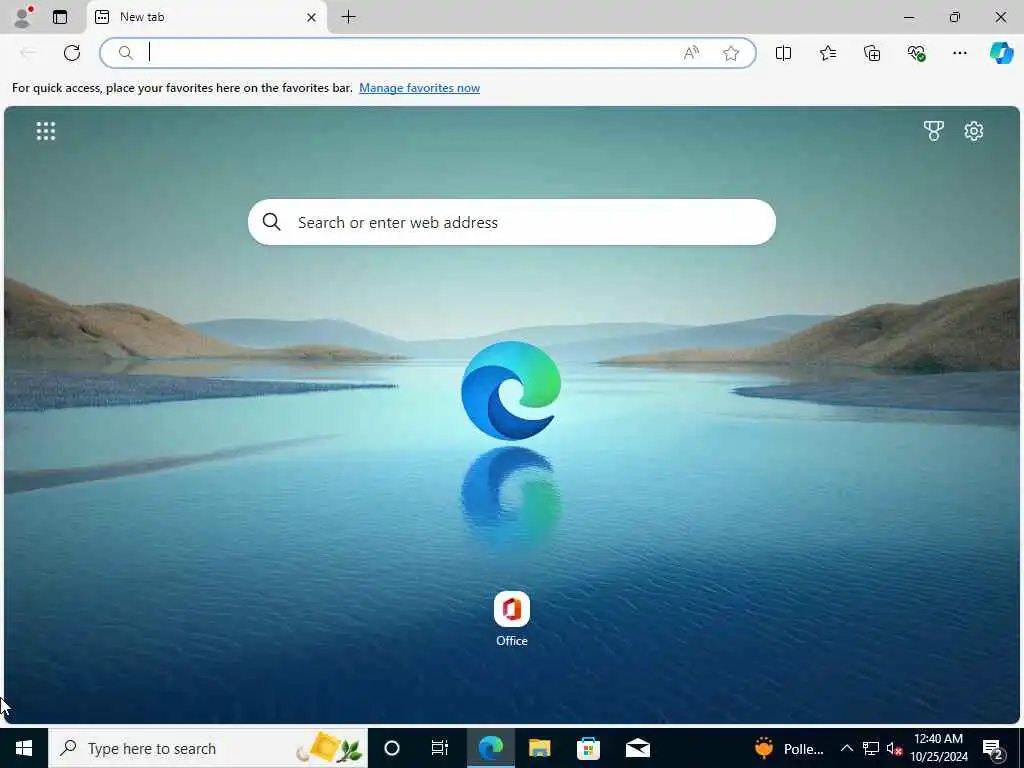Open the Edge profile icon

[x=23, y=17]
